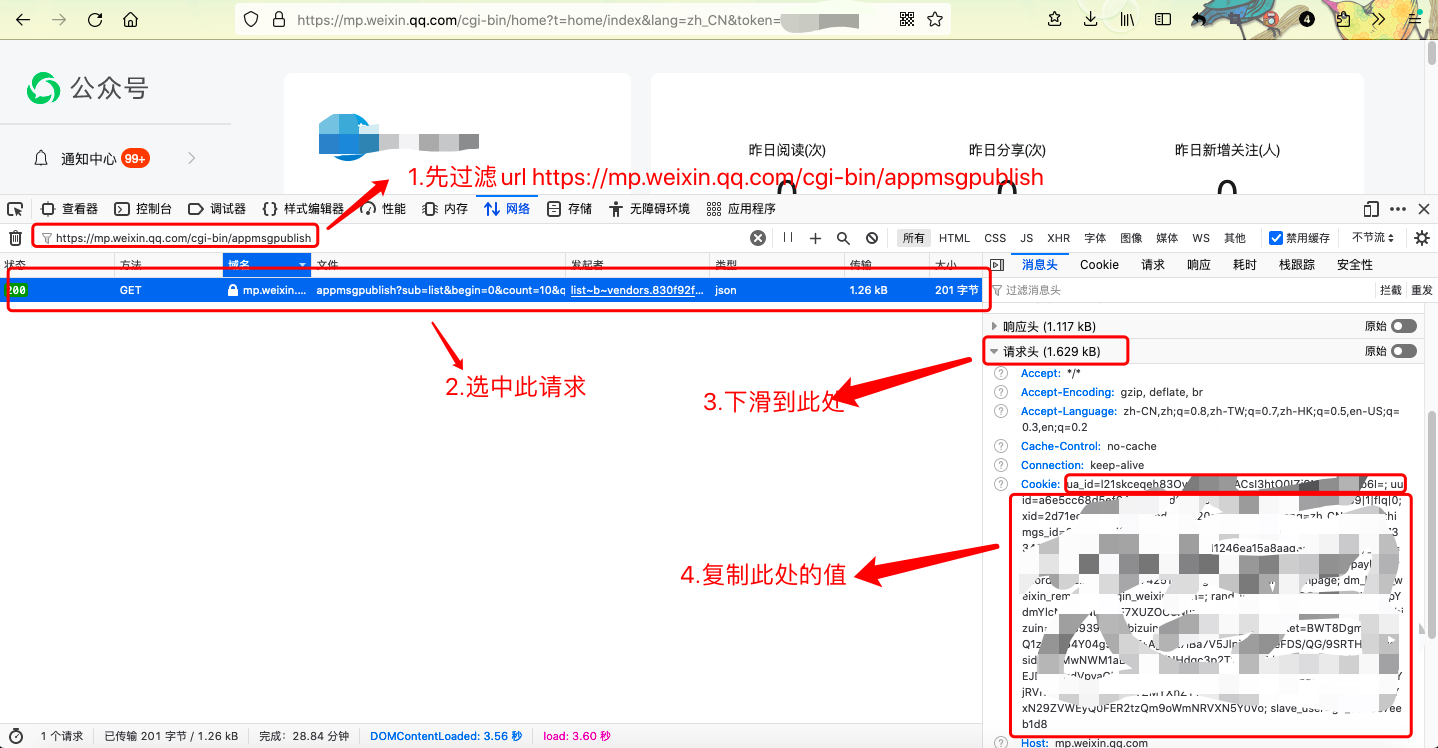Open the list~b~vendors initiator link
Viewport: 1438px width, 748px height.
tap(637, 290)
